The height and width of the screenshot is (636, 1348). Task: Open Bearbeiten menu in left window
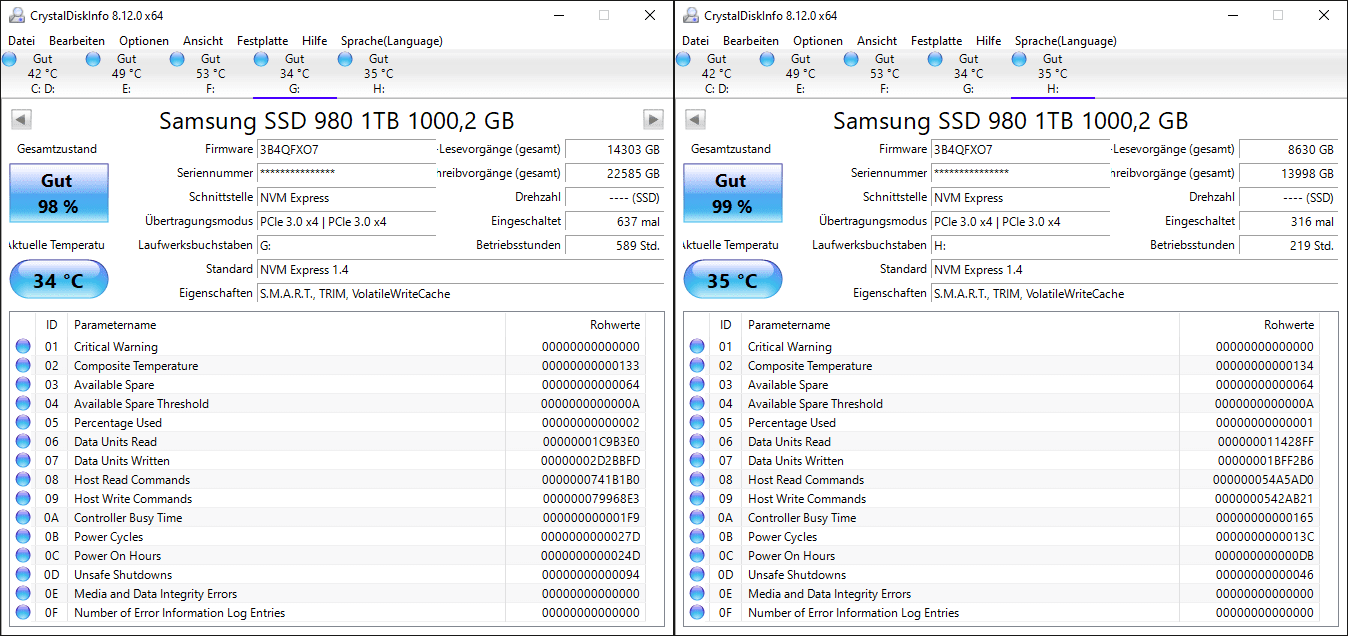77,41
